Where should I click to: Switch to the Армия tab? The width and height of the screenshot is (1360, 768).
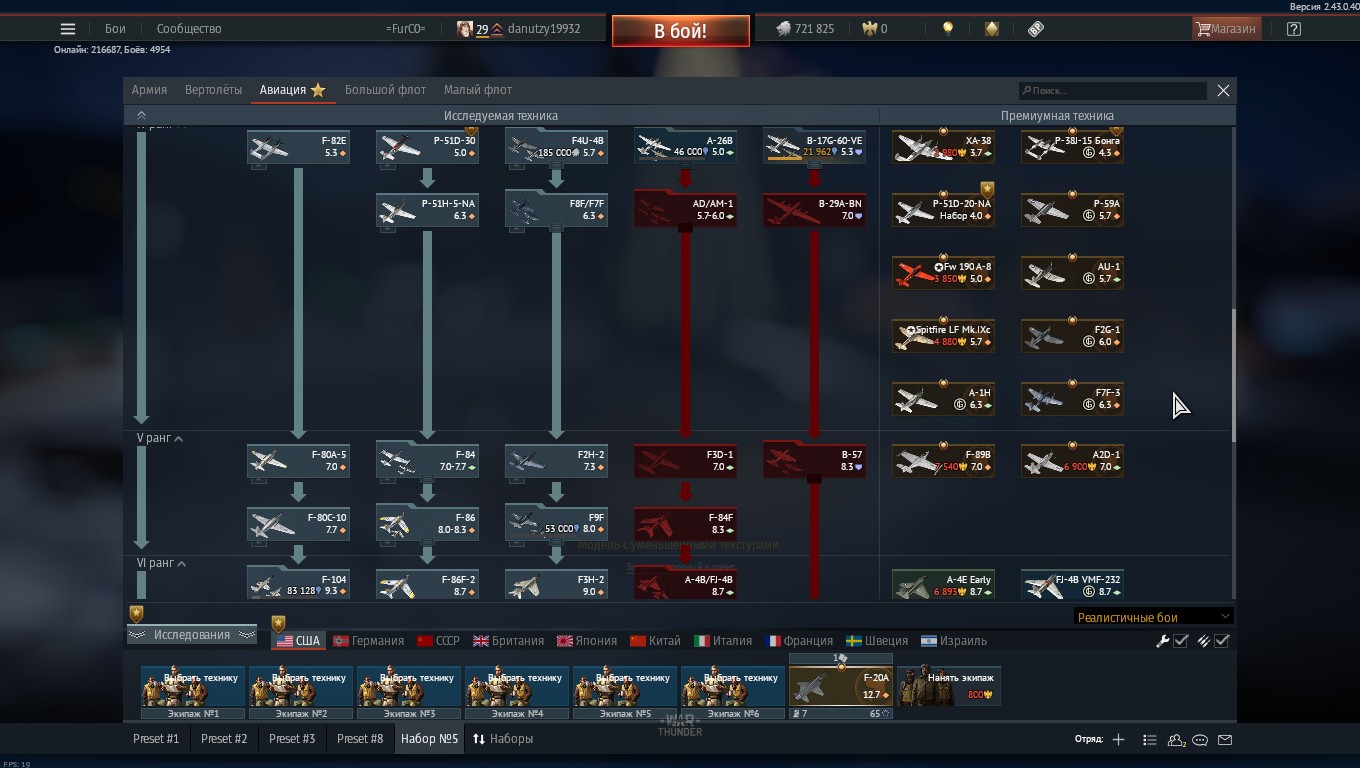tap(149, 90)
